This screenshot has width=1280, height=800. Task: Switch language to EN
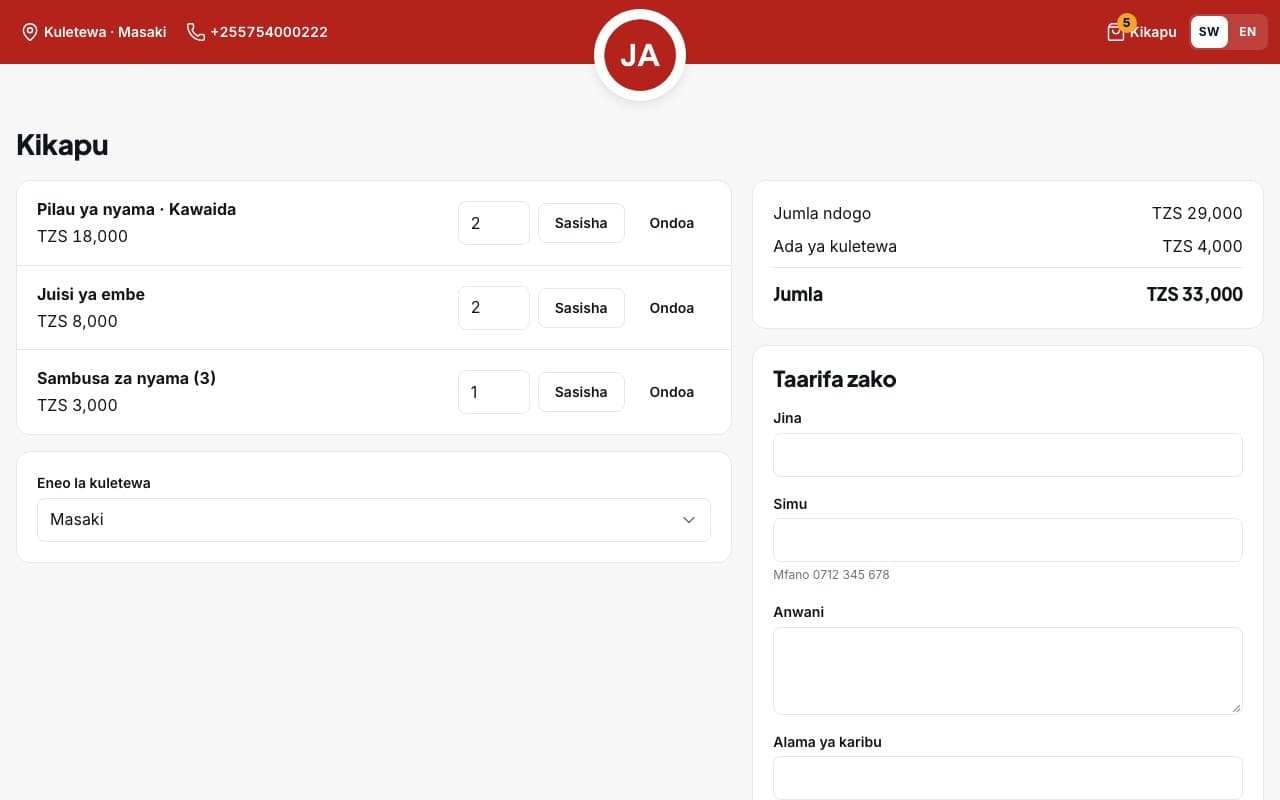pos(1248,32)
